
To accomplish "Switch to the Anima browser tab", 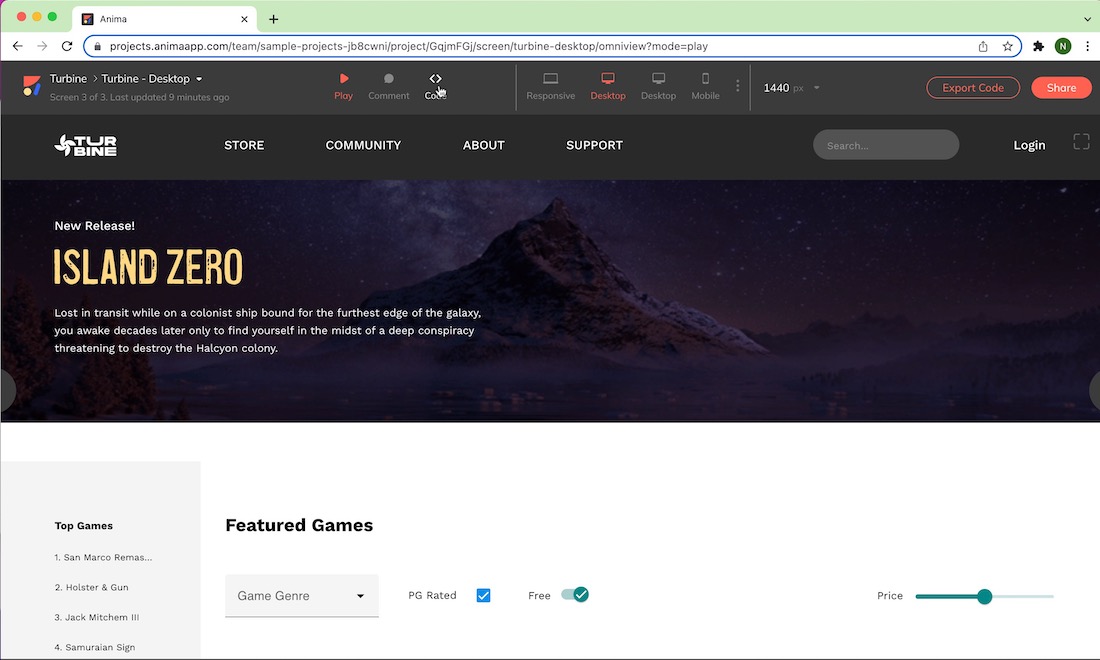I will [x=165, y=19].
